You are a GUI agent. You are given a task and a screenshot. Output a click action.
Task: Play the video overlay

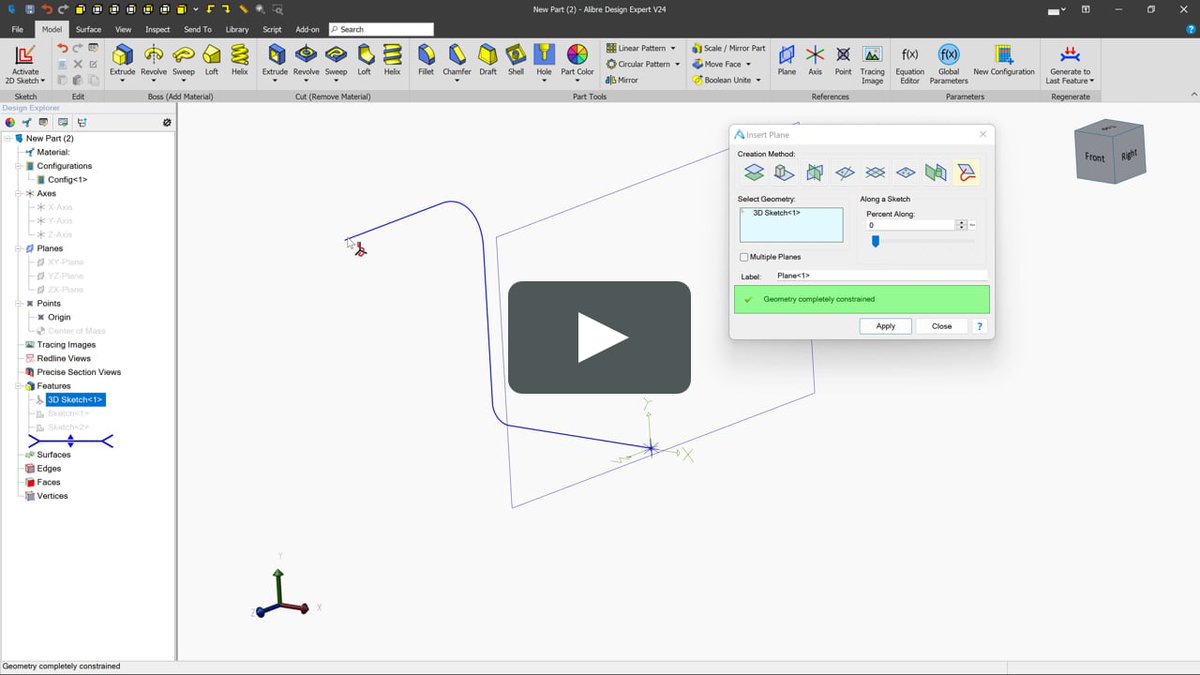click(599, 337)
